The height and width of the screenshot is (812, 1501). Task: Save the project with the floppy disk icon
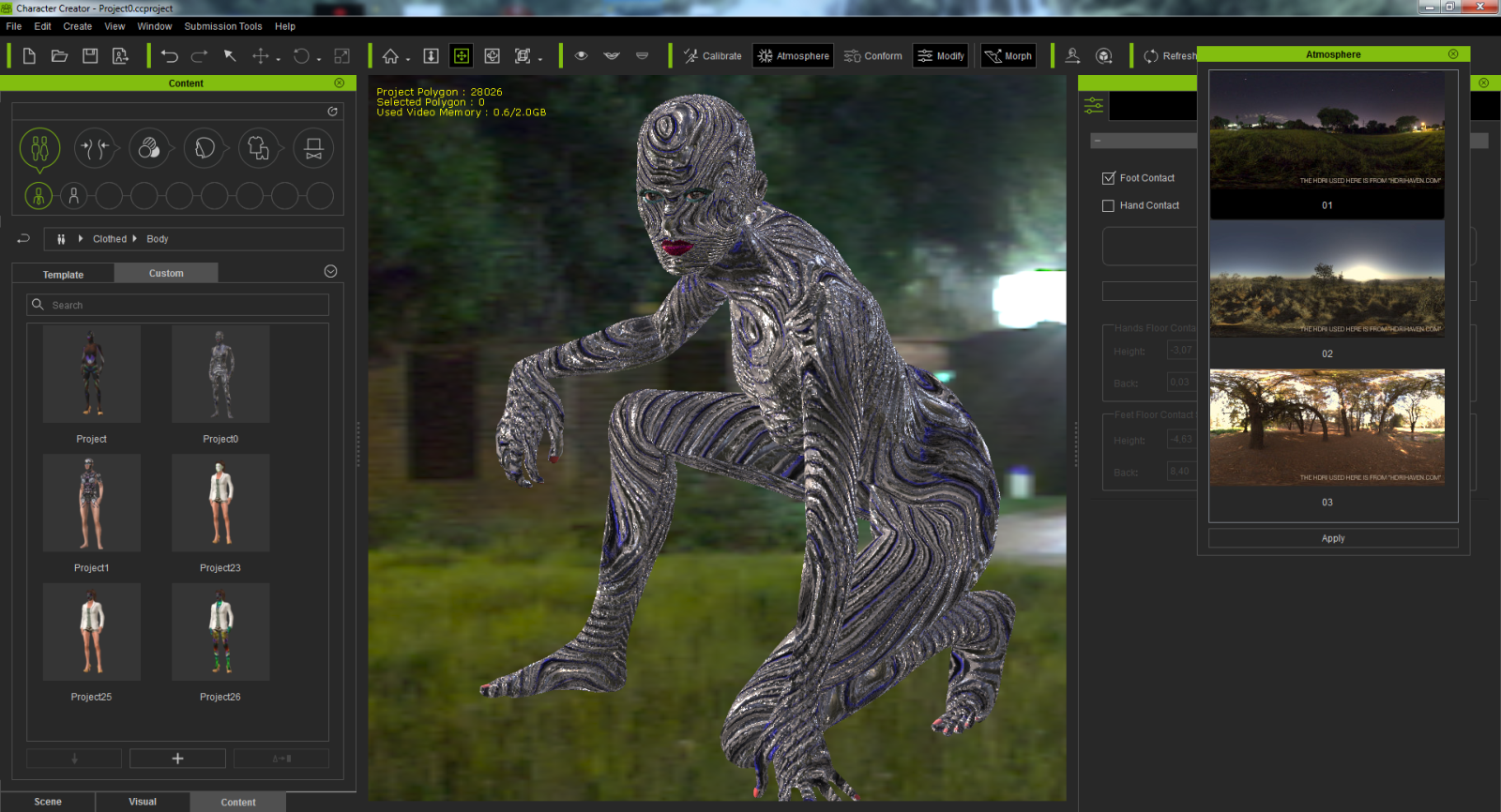coord(90,56)
